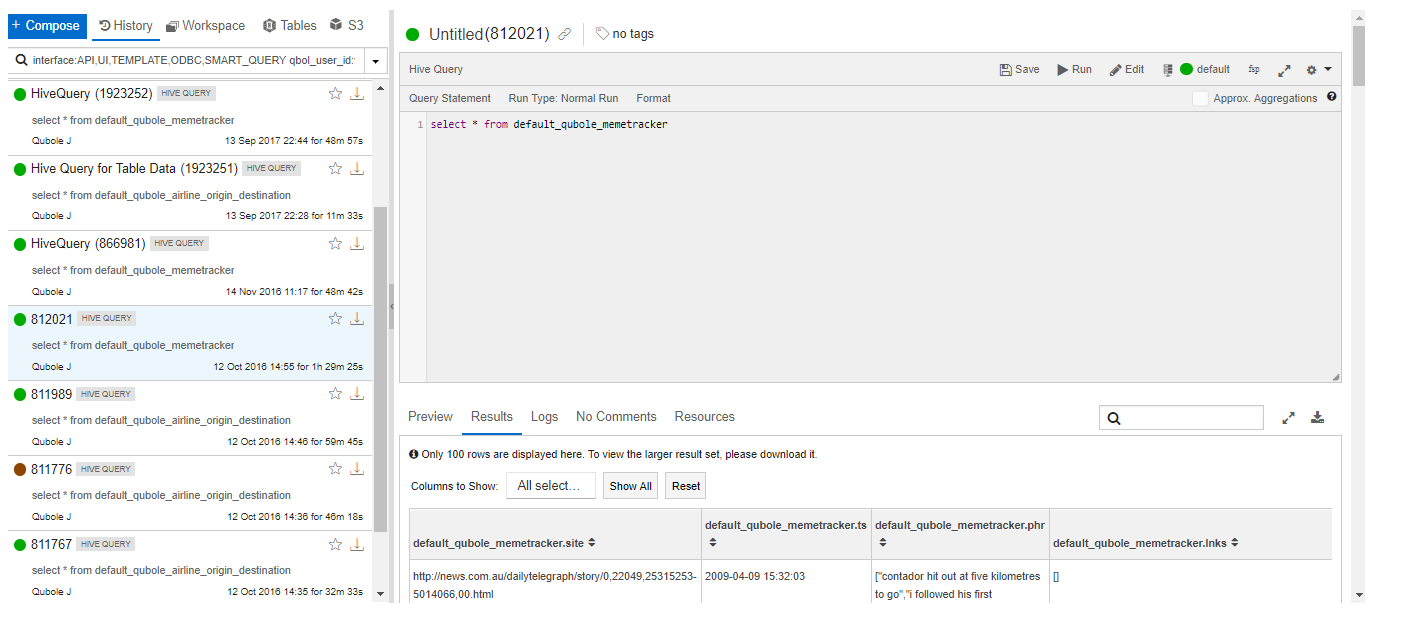The width and height of the screenshot is (1404, 640).
Task: Open the S3 tab
Action: pyautogui.click(x=346, y=26)
